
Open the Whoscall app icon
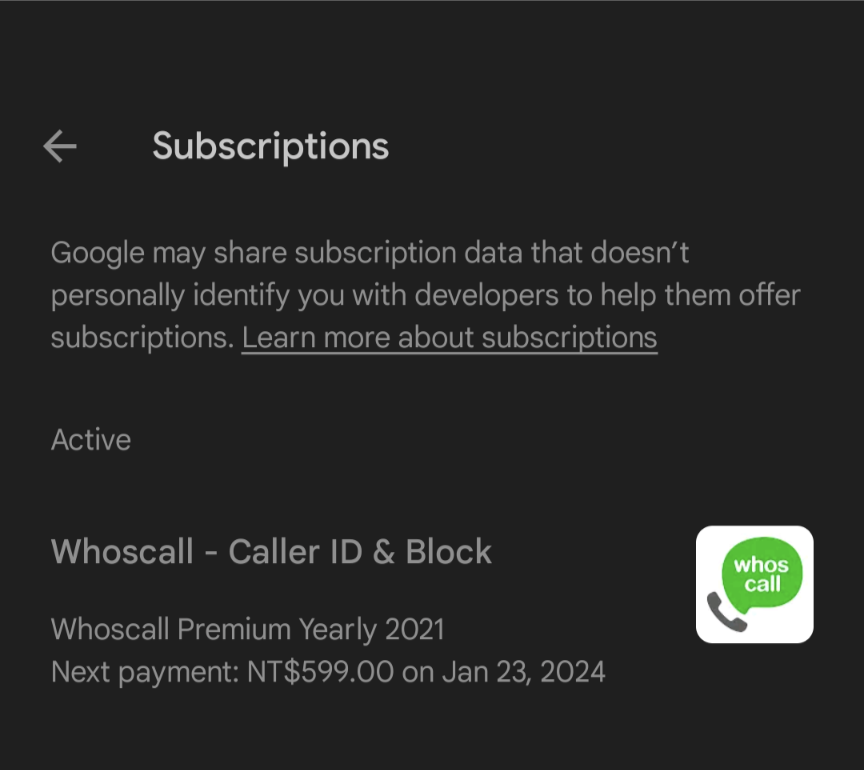pos(754,584)
